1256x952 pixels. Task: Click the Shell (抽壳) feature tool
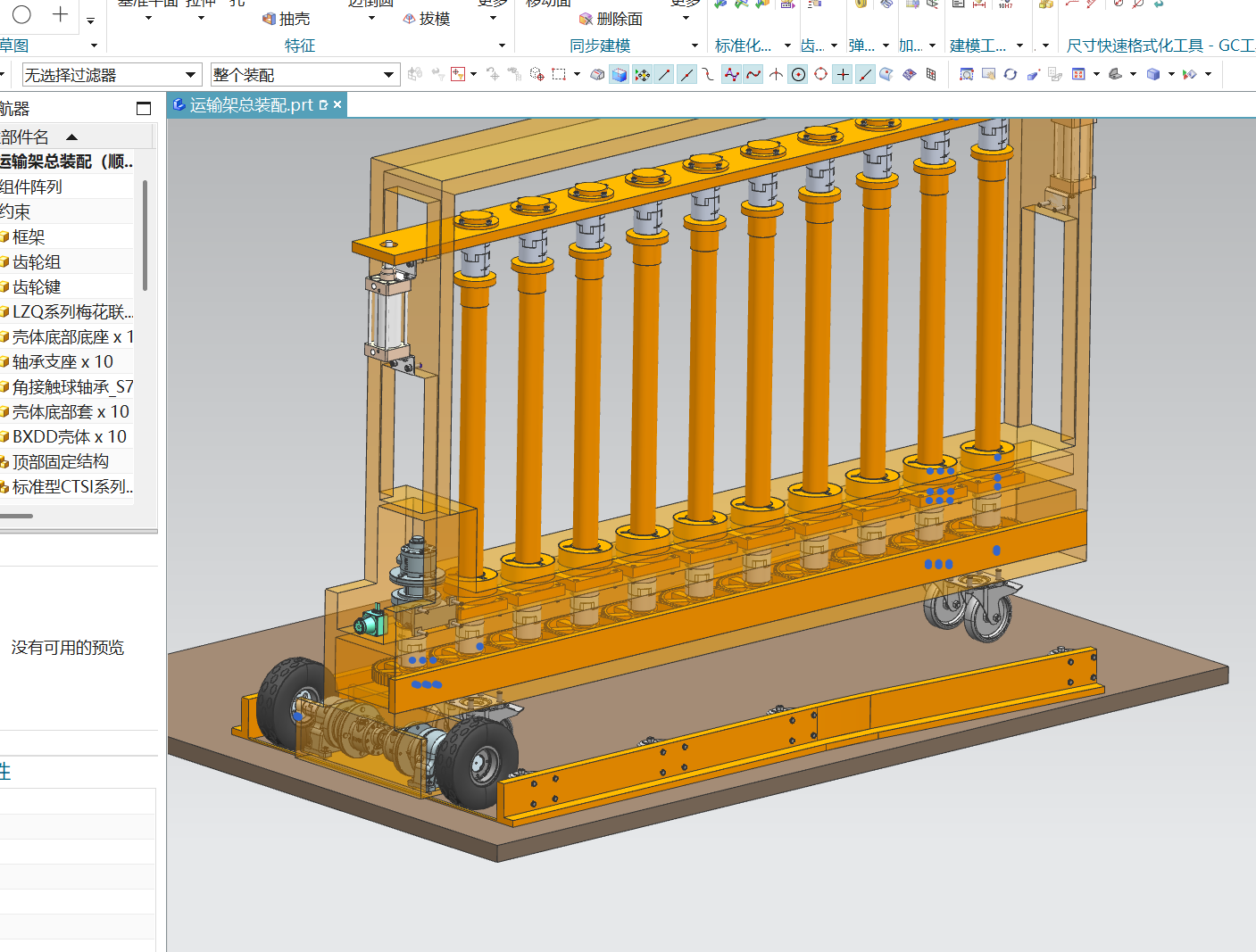tap(287, 19)
